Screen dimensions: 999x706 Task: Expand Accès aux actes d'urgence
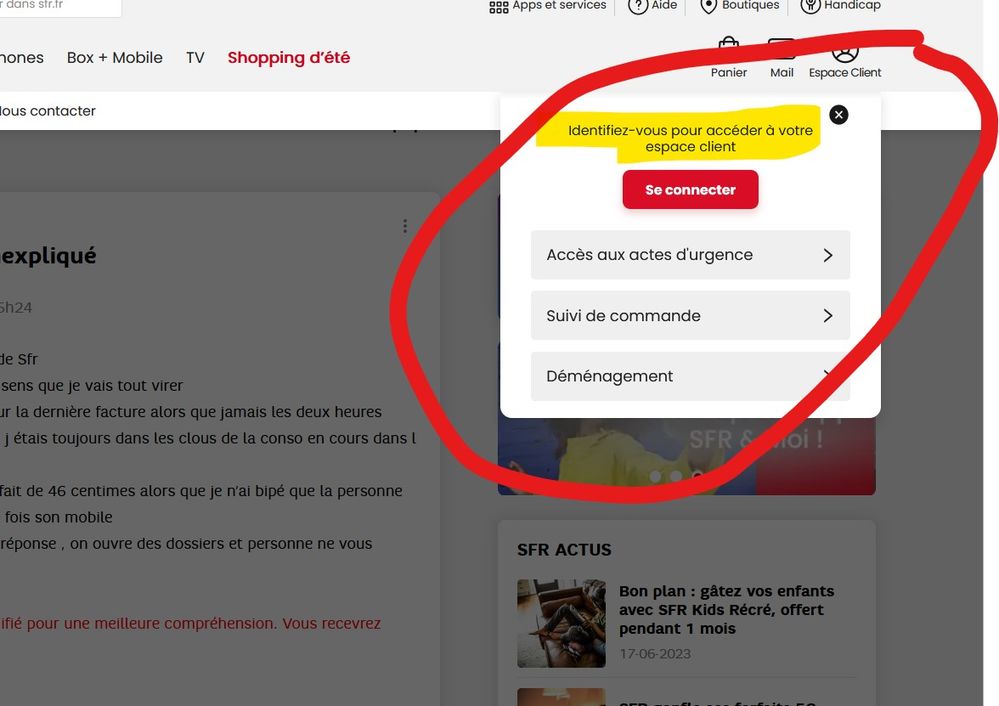pos(690,255)
